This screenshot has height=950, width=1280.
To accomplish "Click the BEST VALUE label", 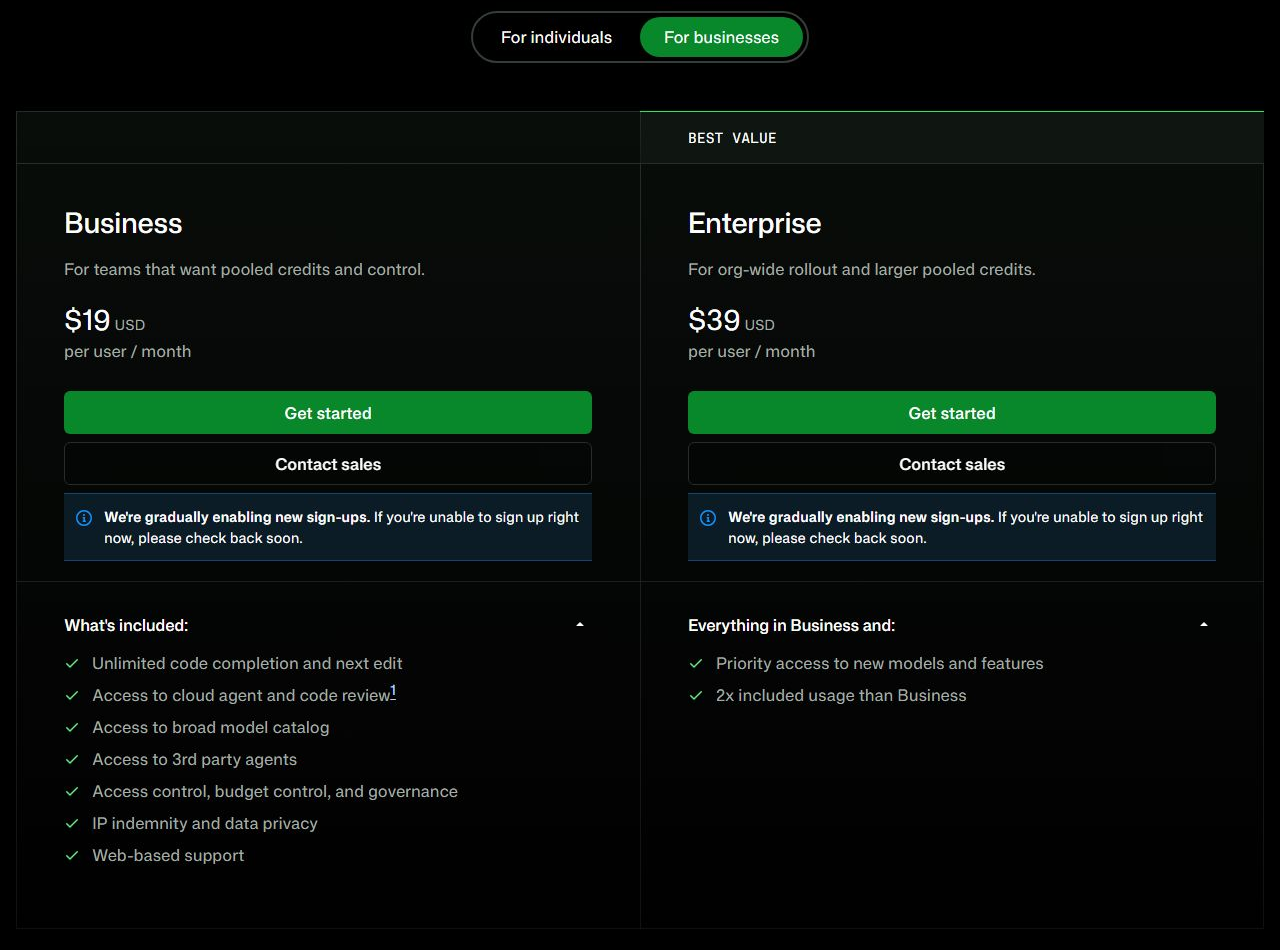I will point(732,138).
